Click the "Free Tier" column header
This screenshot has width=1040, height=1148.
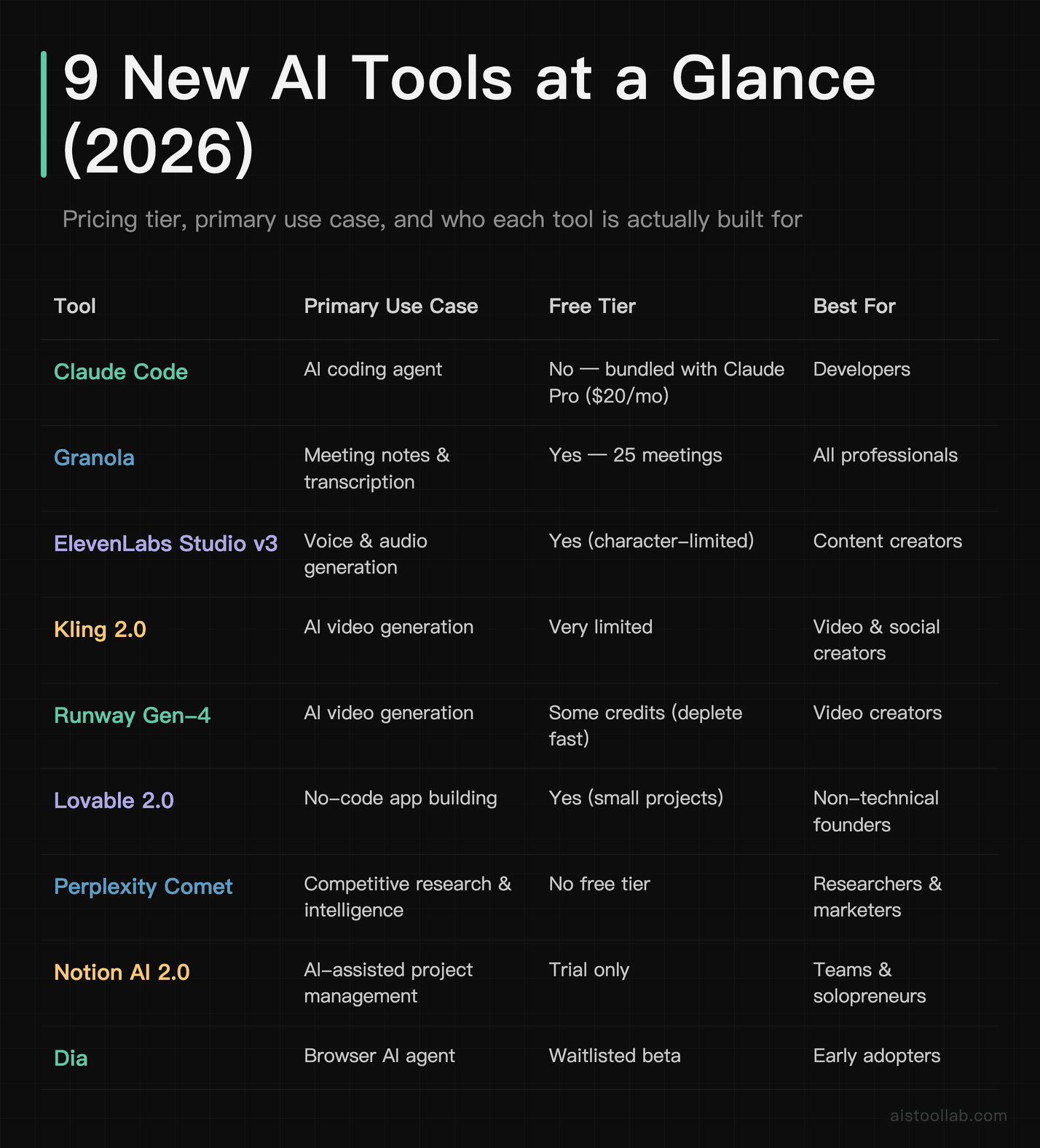coord(592,306)
